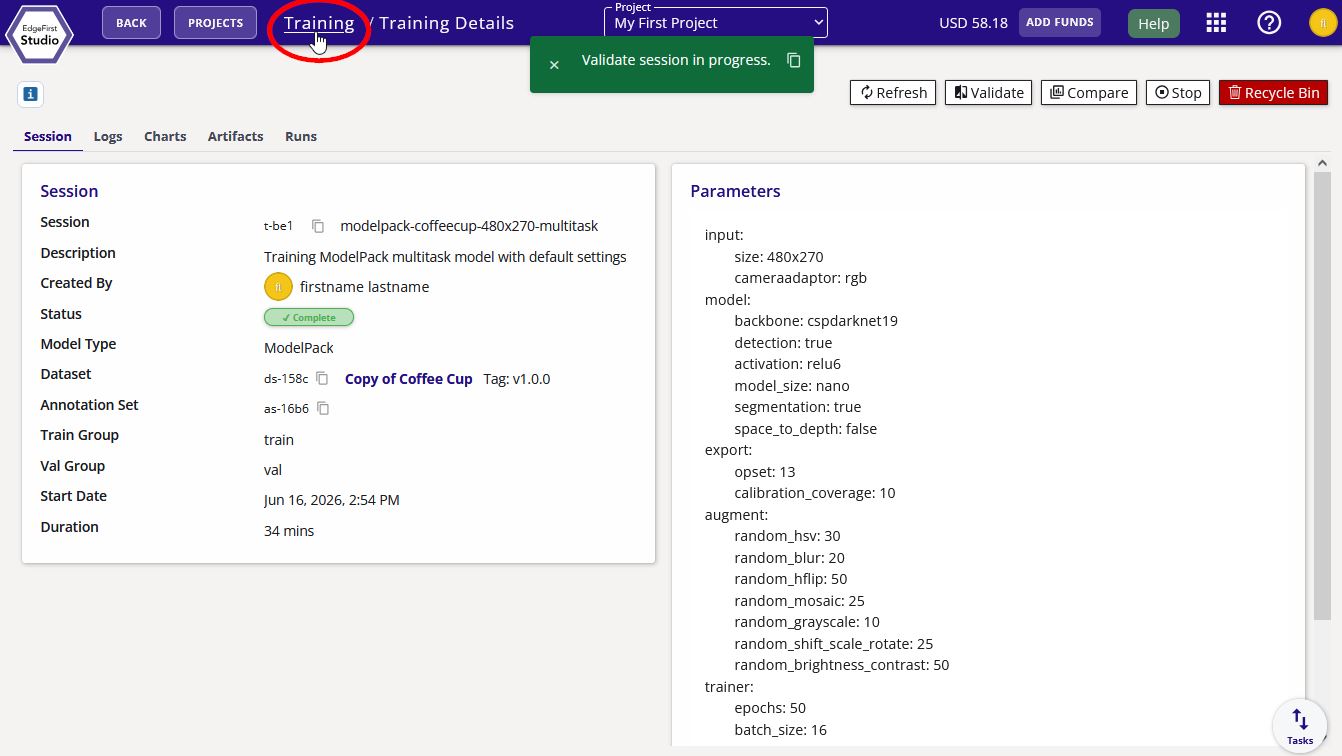
Task: Select the 'epochs: 50' parameter line
Action: tap(770, 708)
